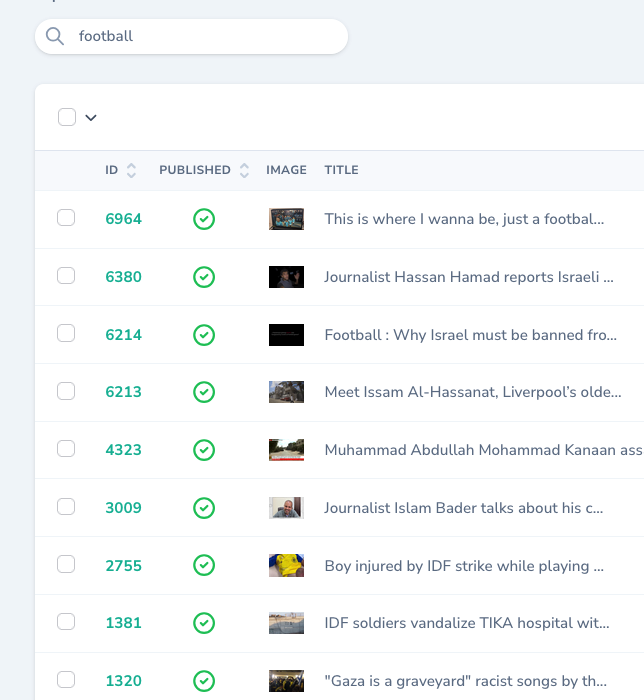Viewport: 644px width, 700px height.
Task: Click published checkmark icon for 2755
Action: click(204, 566)
